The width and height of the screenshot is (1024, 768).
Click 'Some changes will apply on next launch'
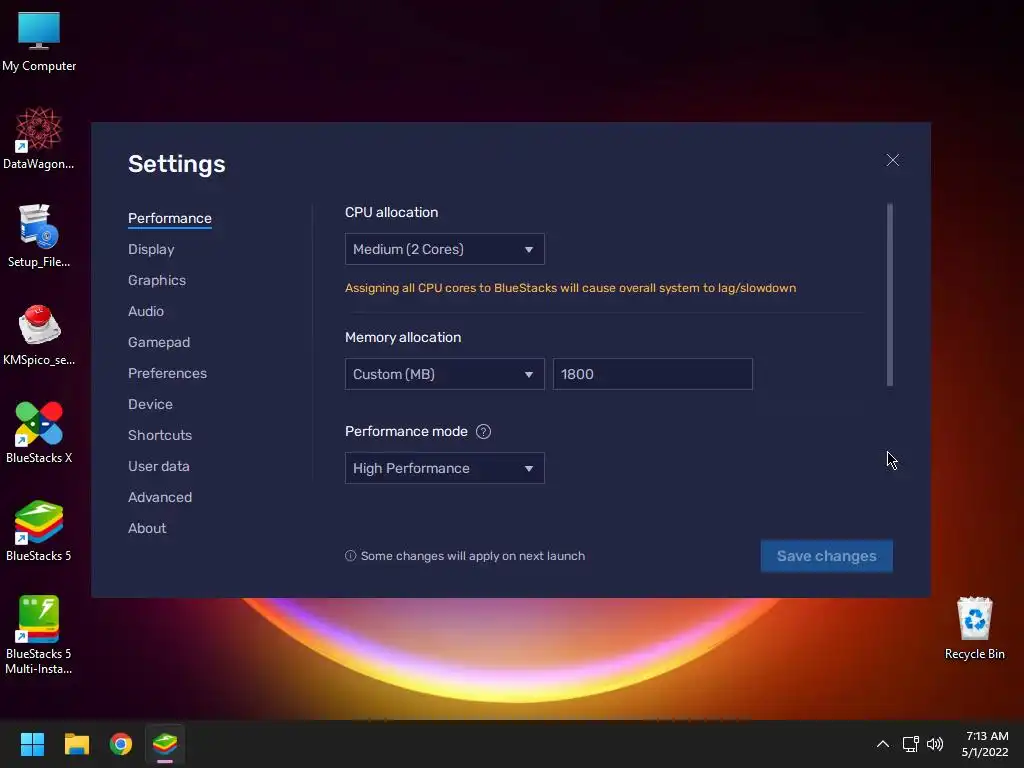(473, 556)
